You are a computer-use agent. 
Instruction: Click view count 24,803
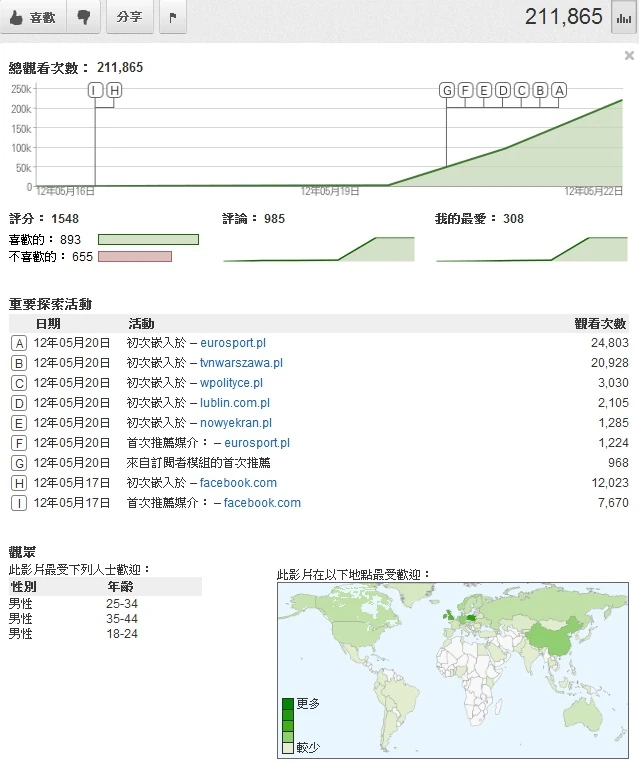(610, 343)
